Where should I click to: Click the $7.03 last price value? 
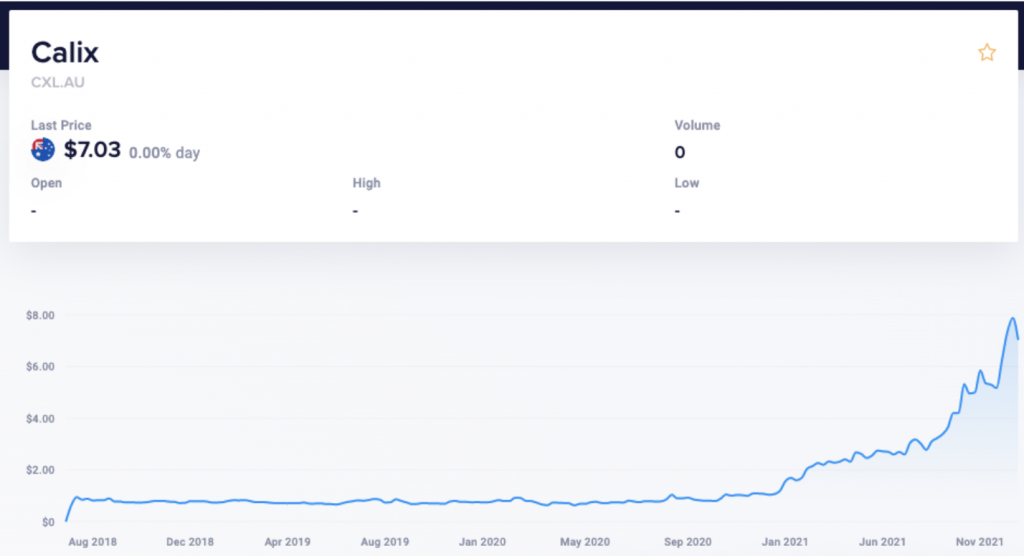tap(92, 150)
